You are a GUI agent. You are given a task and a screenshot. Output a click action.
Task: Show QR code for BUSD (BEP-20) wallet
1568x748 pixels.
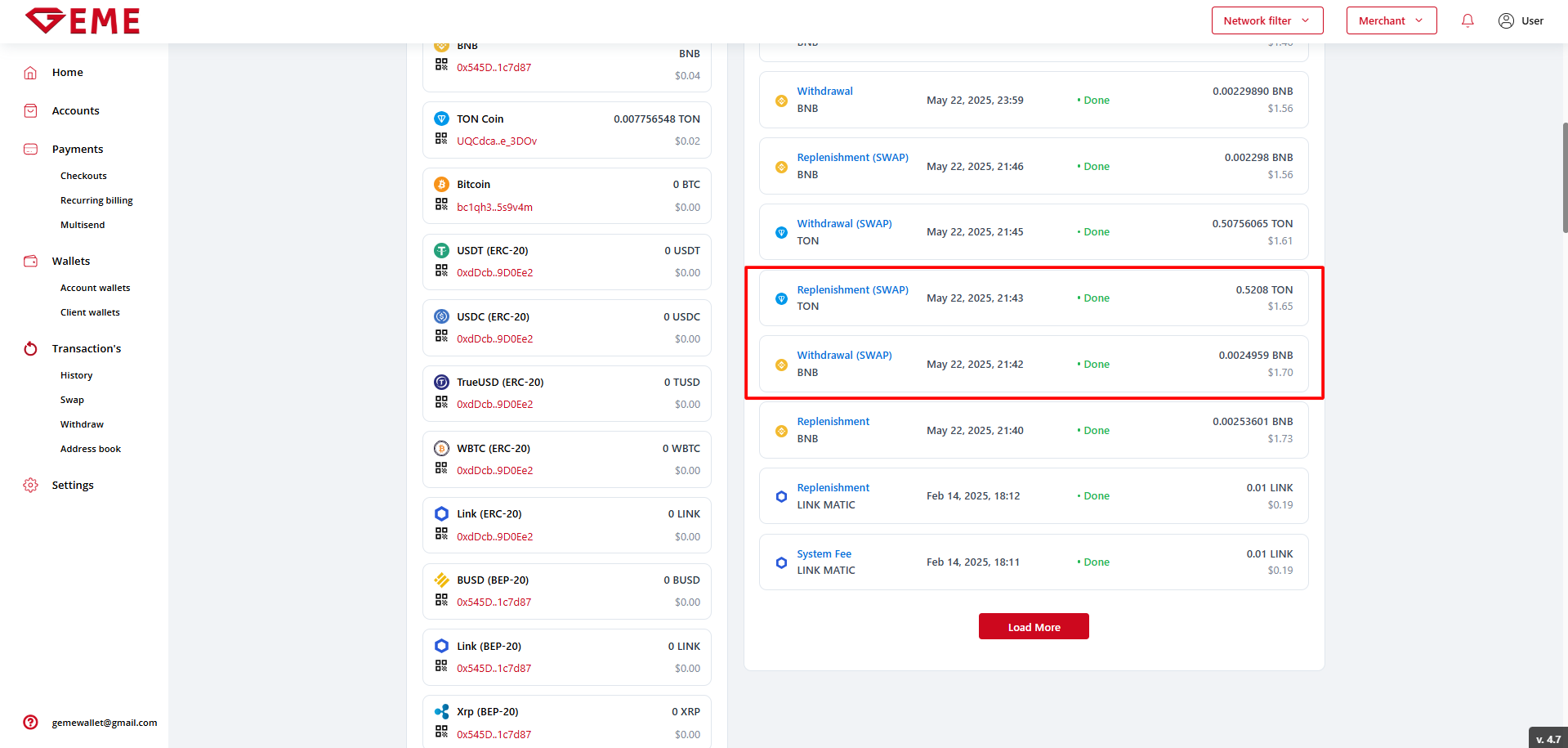pos(441,600)
